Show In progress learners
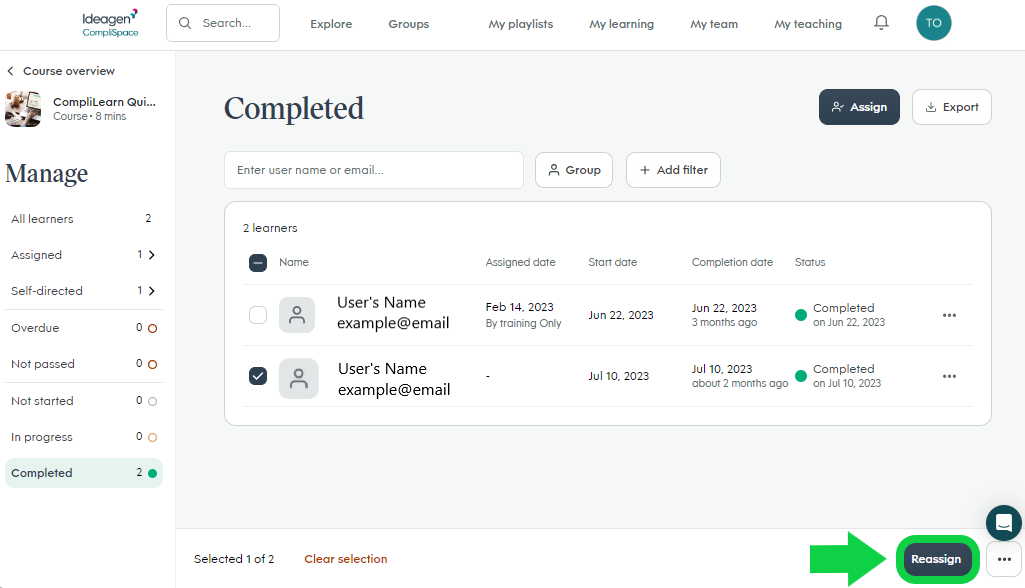This screenshot has width=1025, height=588. pyautogui.click(x=84, y=437)
